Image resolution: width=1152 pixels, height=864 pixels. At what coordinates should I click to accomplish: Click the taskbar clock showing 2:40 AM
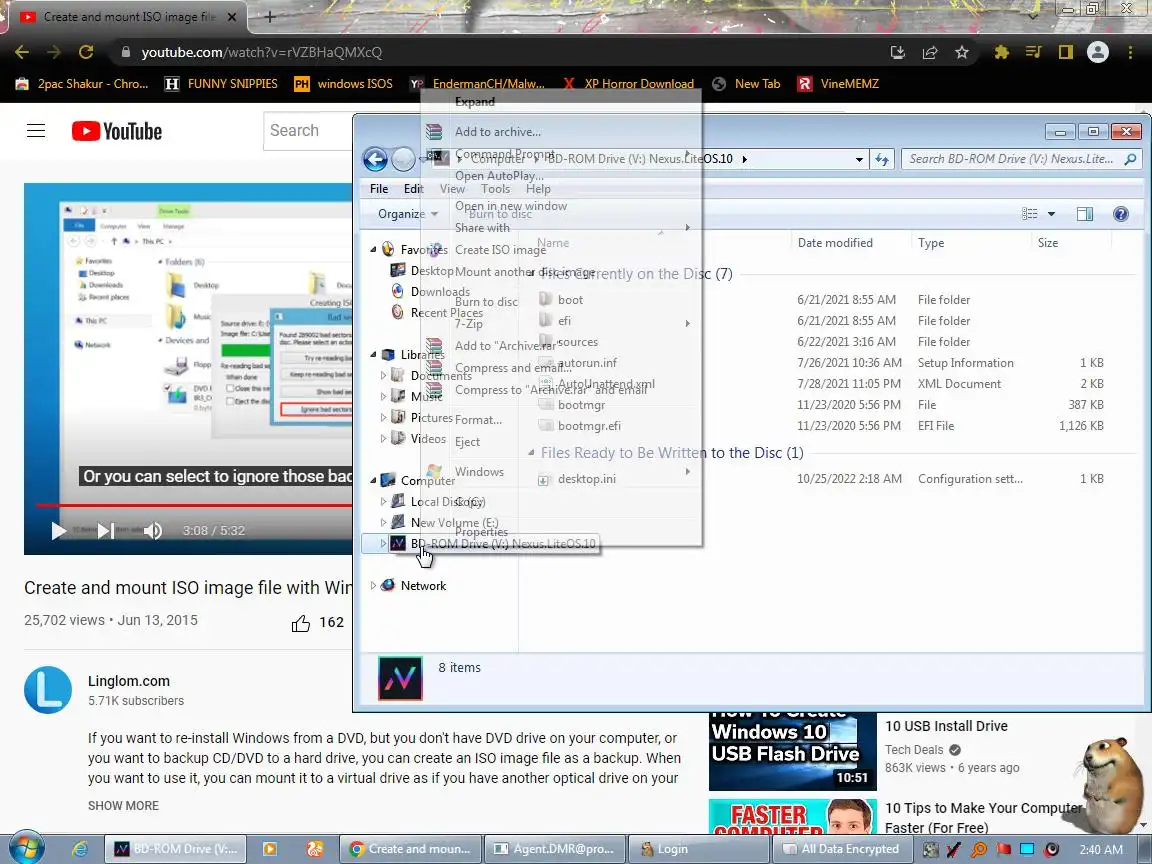(1101, 850)
